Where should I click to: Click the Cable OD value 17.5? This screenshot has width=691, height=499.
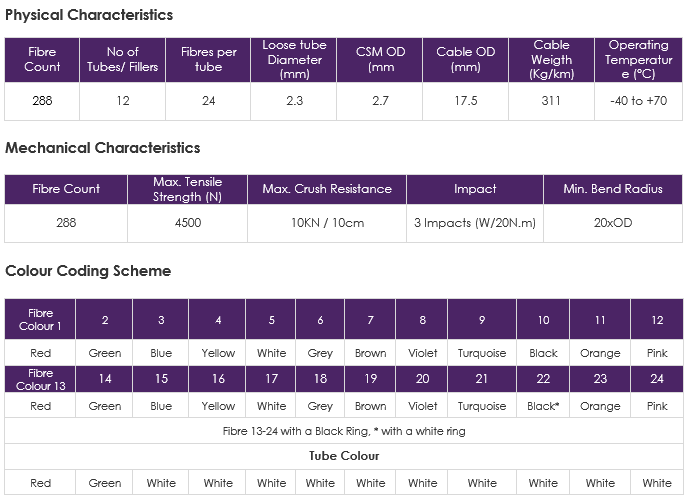point(465,101)
